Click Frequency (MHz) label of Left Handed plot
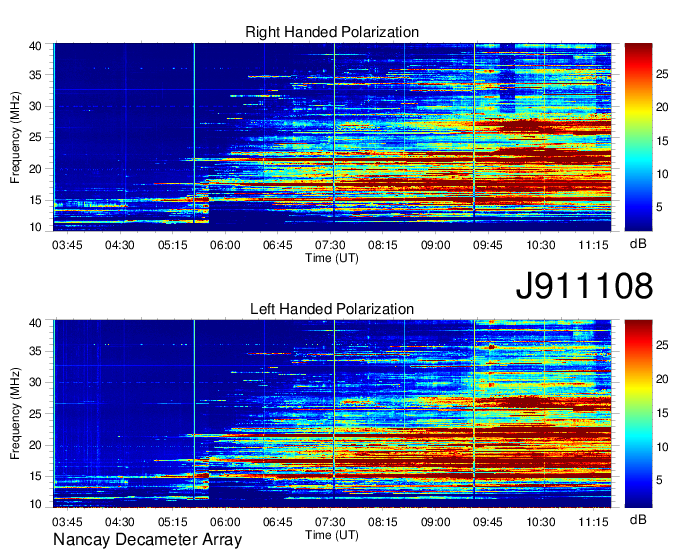 [15, 414]
